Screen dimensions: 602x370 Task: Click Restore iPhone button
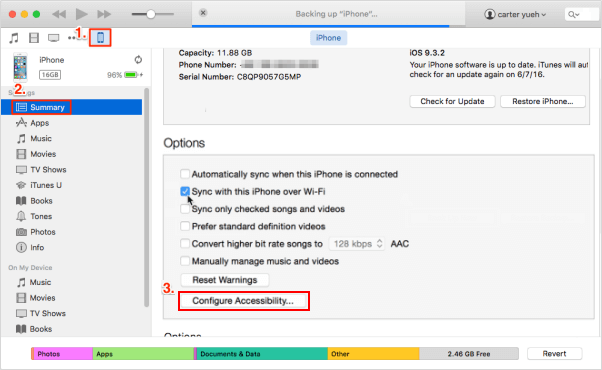[x=542, y=101]
